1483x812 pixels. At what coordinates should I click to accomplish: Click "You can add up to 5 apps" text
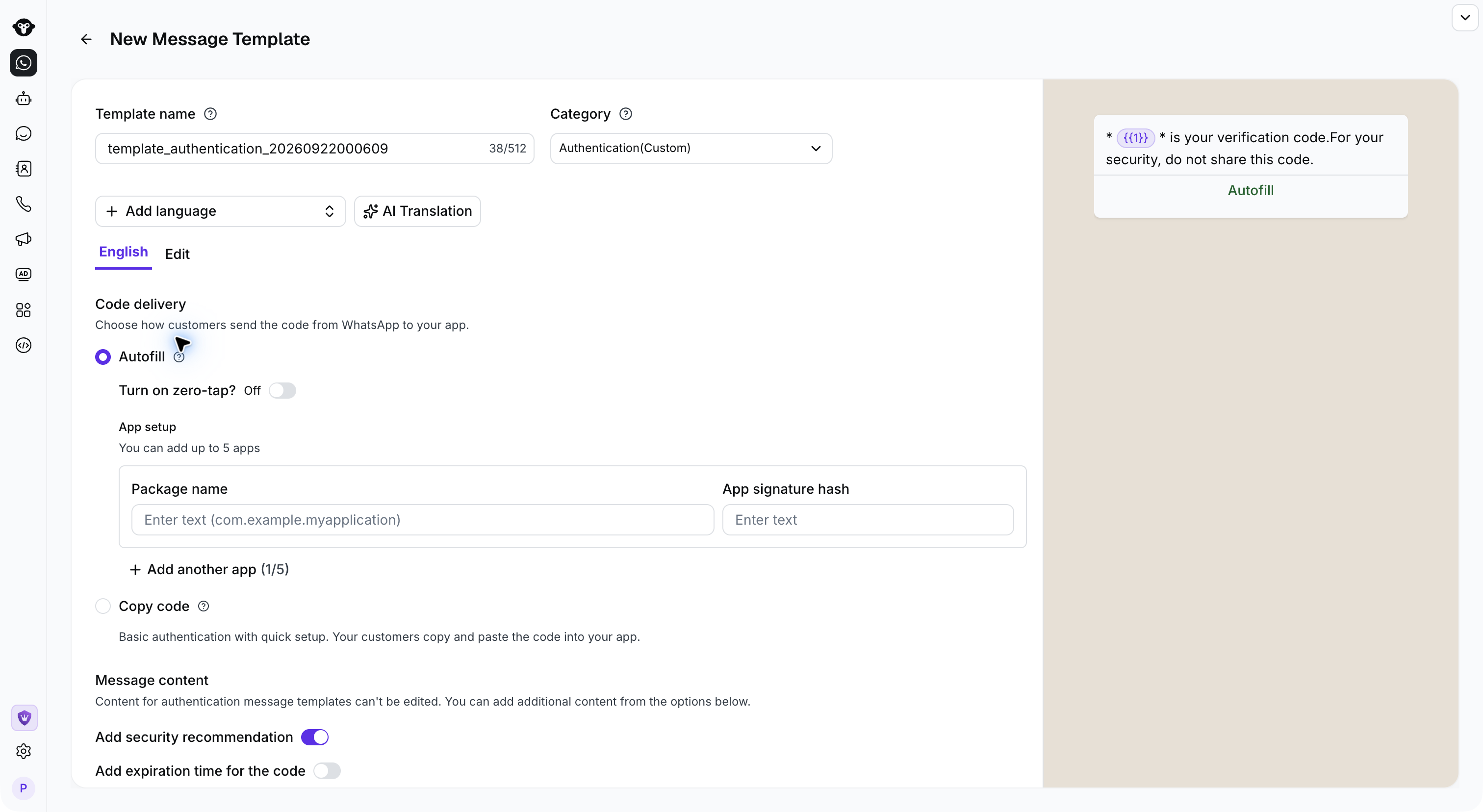click(x=189, y=448)
